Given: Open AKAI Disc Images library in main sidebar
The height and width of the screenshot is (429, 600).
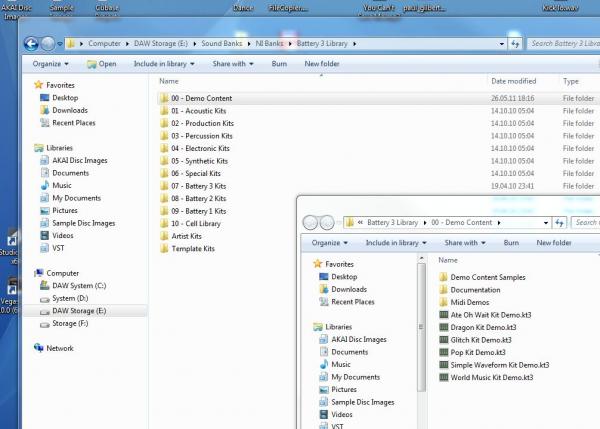Looking at the screenshot, I should coord(79,160).
